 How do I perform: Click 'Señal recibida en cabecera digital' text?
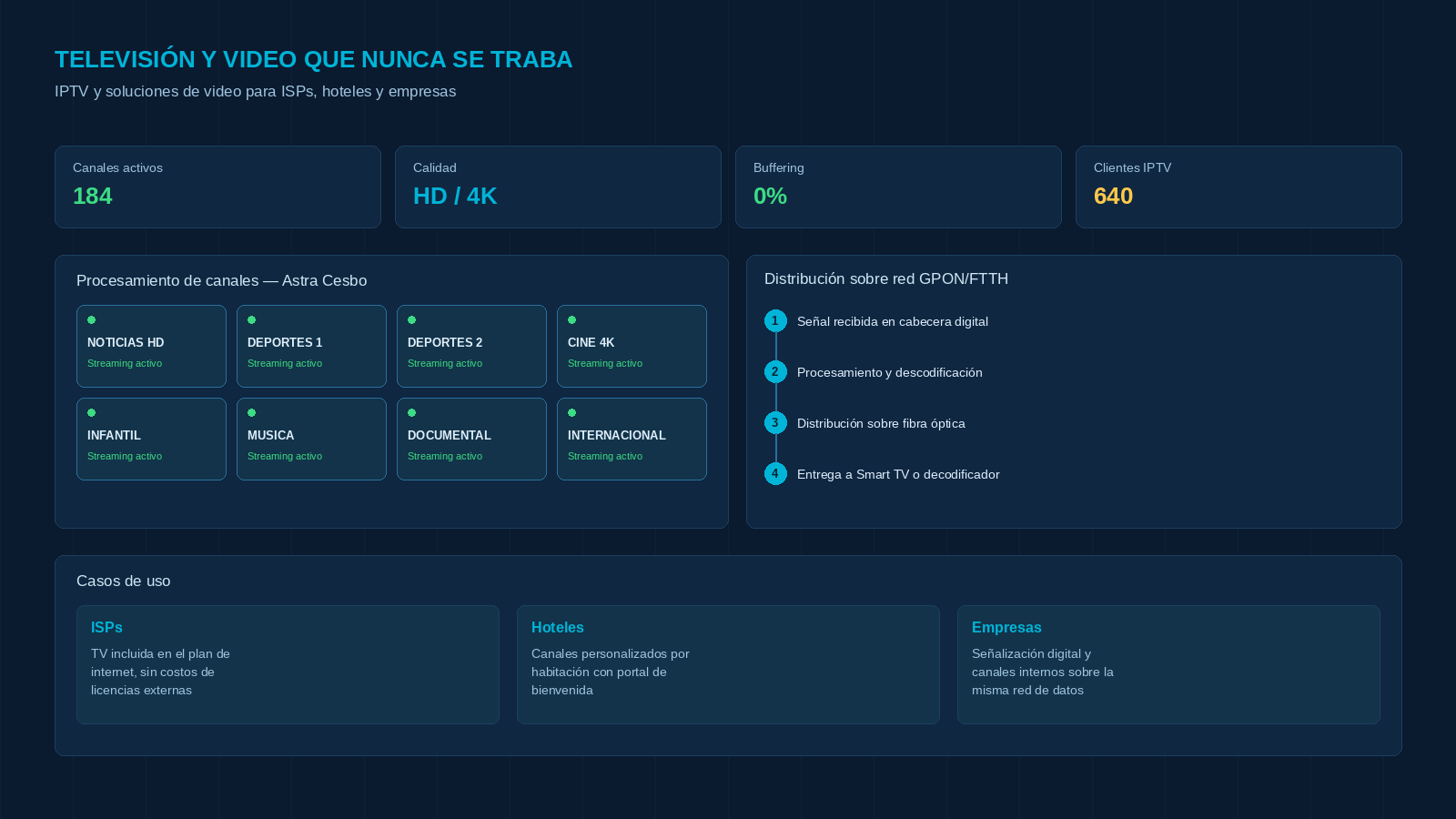point(892,321)
